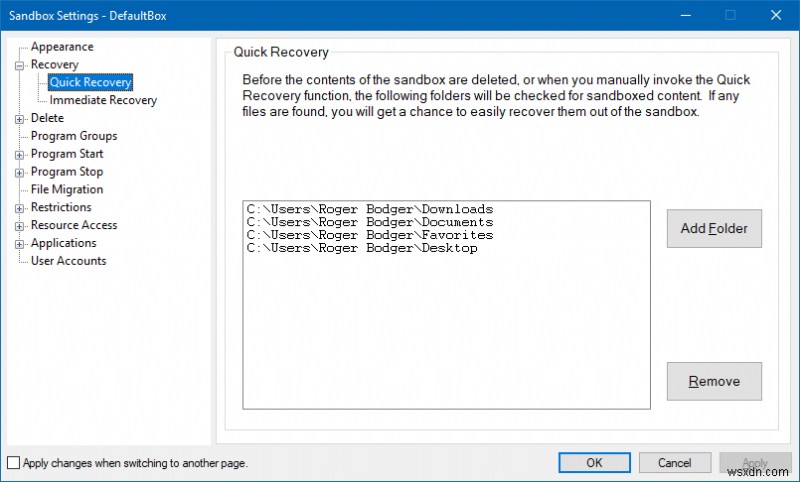Close the Sandbox Settings window
The image size is (800, 482).
776,15
